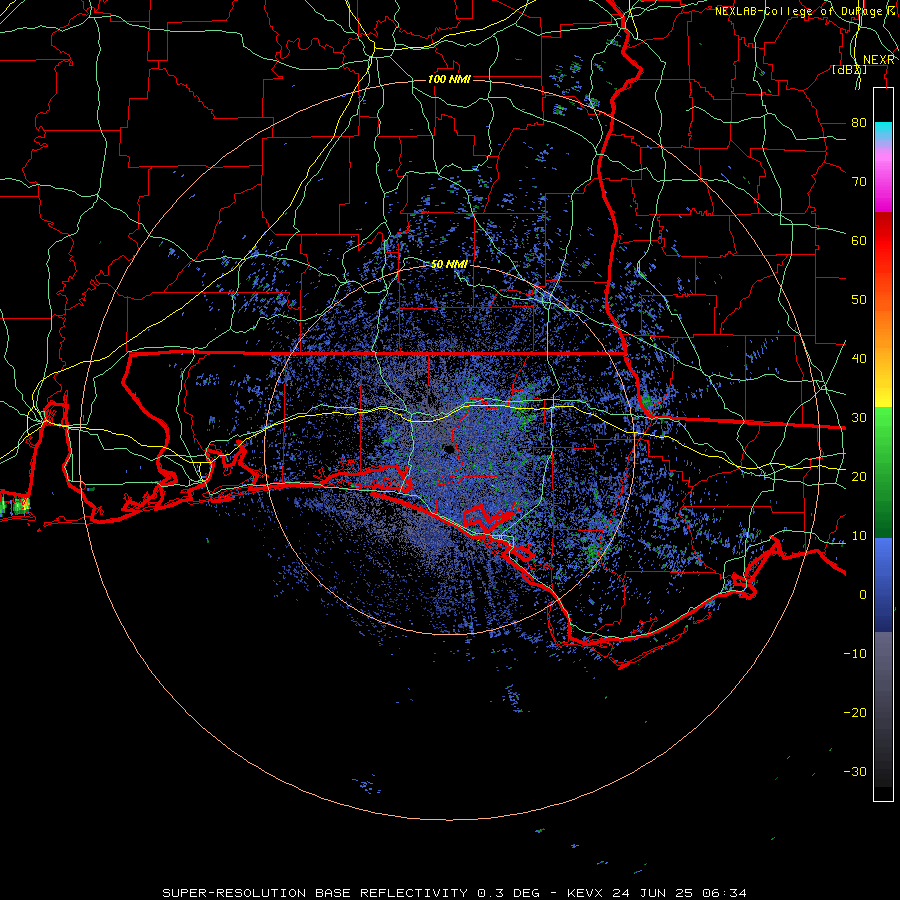Click the black radar site dot at map center
The image size is (900, 900).
449,449
